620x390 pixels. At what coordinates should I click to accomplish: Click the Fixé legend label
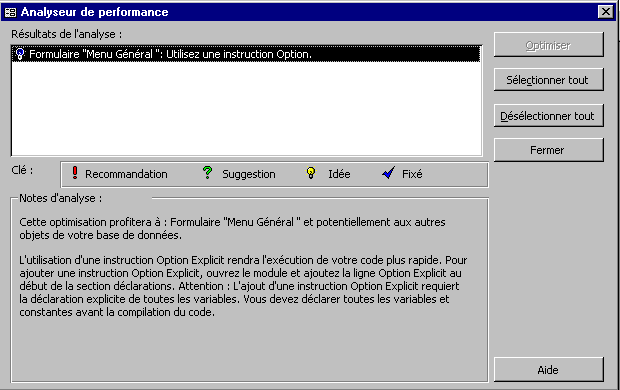coord(412,174)
